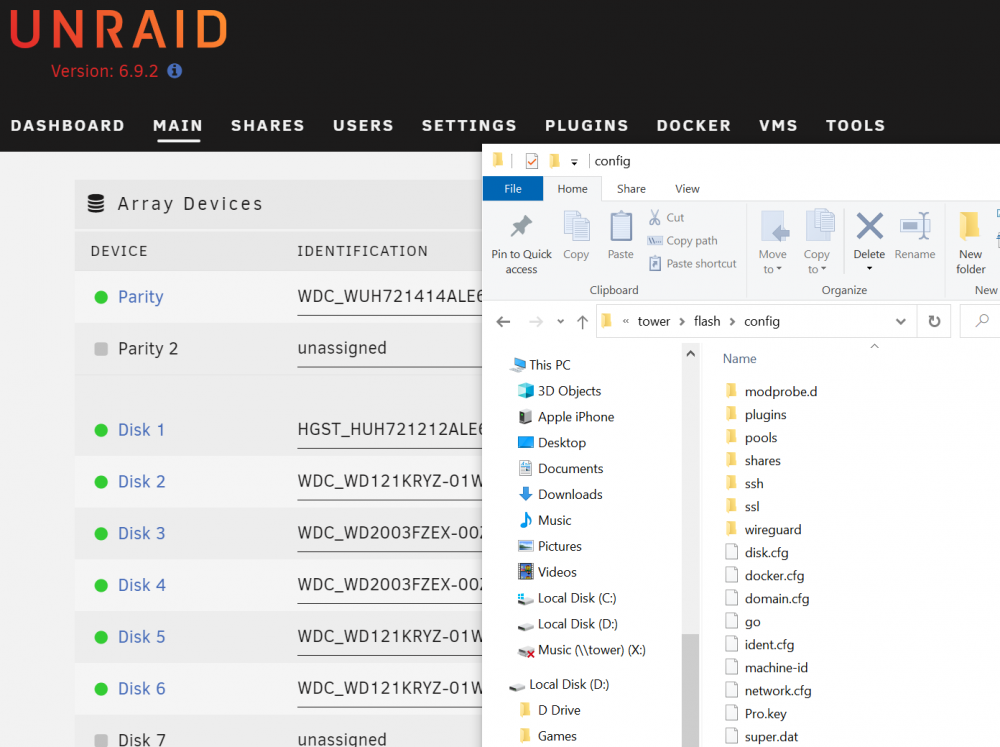This screenshot has width=1000, height=747.
Task: Click the Delete X icon in Organize group
Action: (869, 226)
